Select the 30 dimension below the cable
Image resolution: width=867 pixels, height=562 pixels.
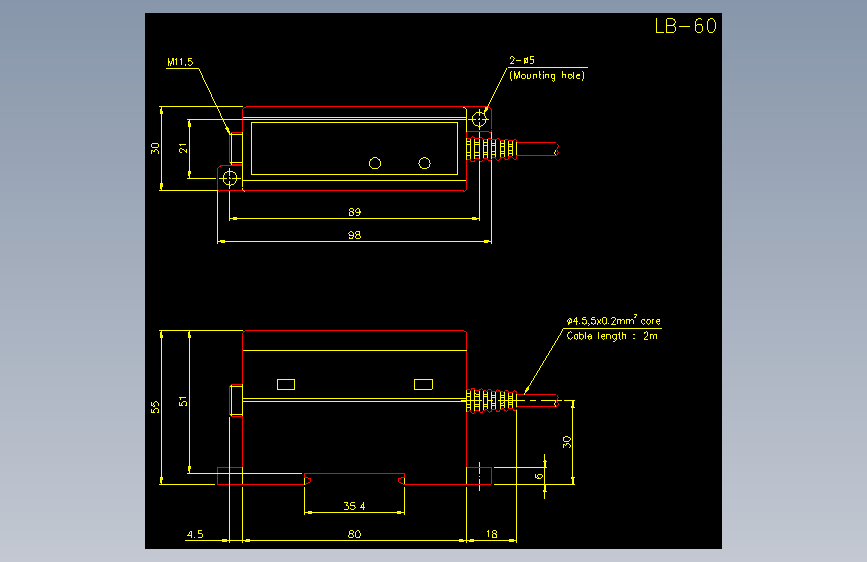pos(567,442)
